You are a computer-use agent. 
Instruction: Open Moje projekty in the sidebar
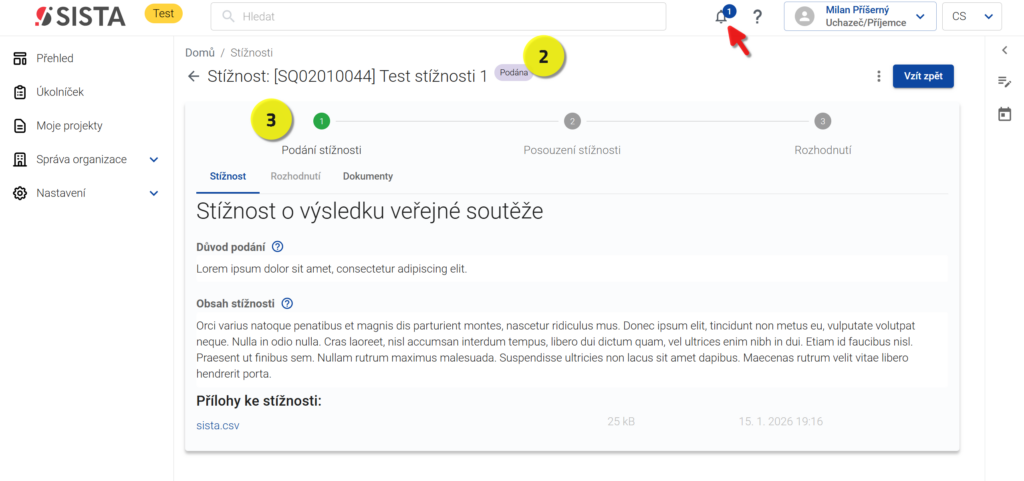click(x=70, y=126)
